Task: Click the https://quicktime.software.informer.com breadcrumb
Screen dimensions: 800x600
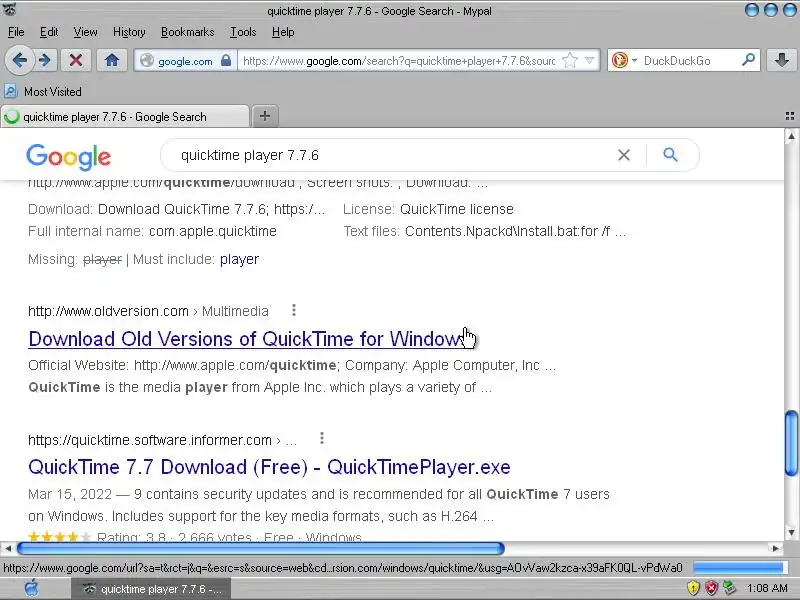Action: click(149, 440)
